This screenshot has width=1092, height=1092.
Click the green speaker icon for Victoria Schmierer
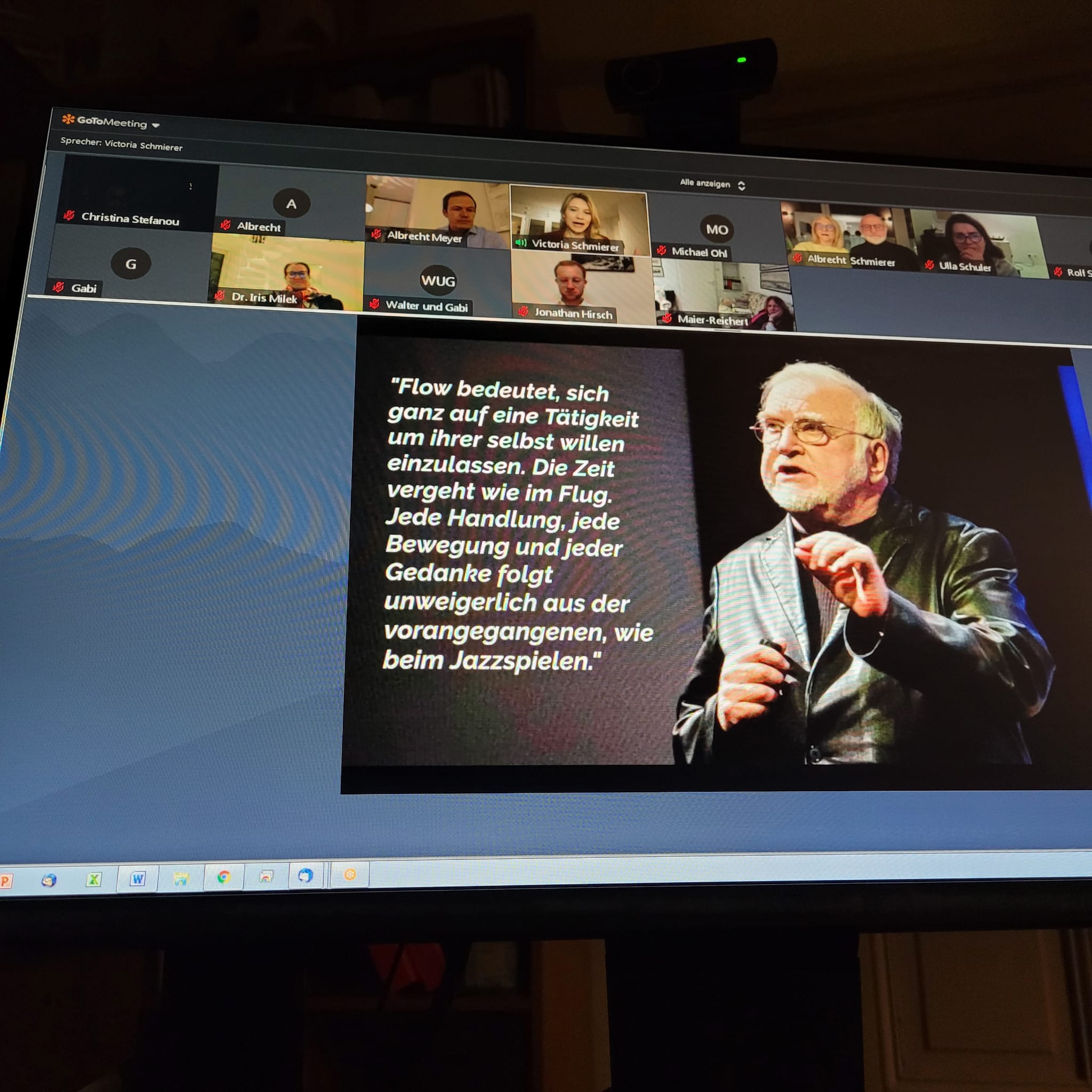coord(520,243)
